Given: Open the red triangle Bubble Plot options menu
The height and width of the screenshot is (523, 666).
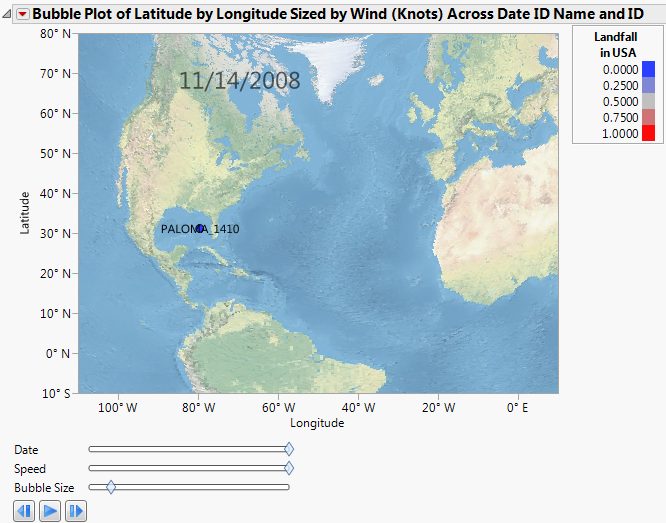Looking at the screenshot, I should (23, 14).
